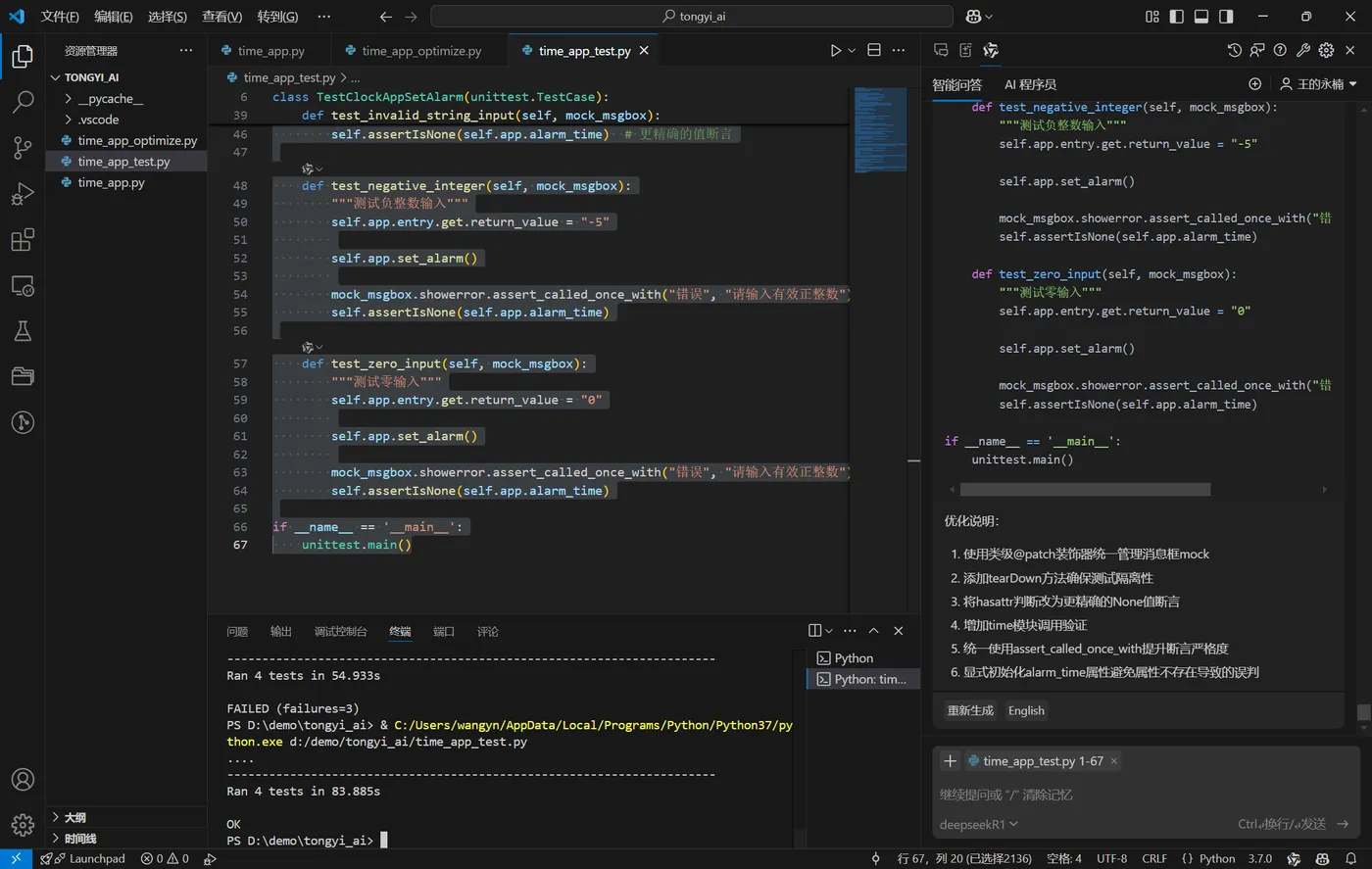The width and height of the screenshot is (1372, 869).
Task: Start a new chat in AI panel
Action: coord(1254,84)
